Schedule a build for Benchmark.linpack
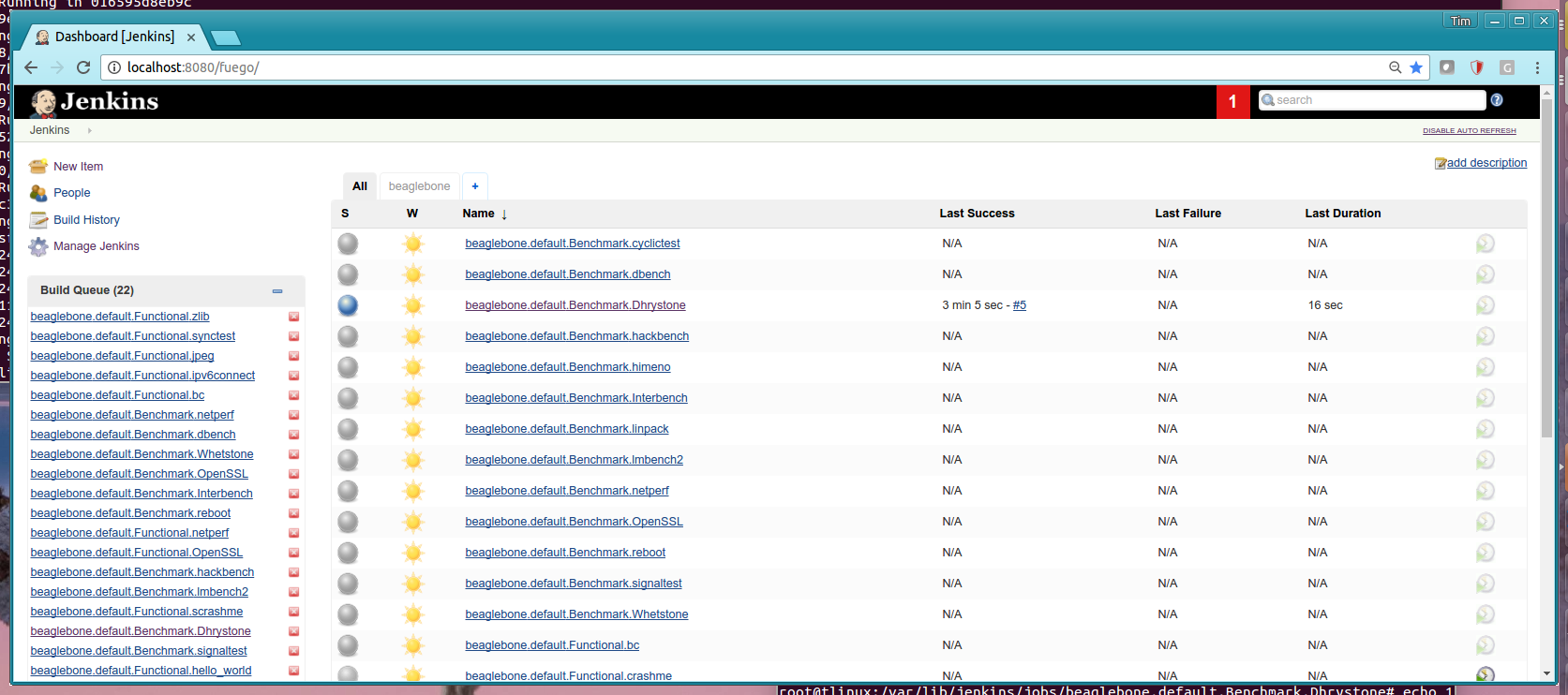Image resolution: width=1568 pixels, height=695 pixels. click(x=1486, y=429)
